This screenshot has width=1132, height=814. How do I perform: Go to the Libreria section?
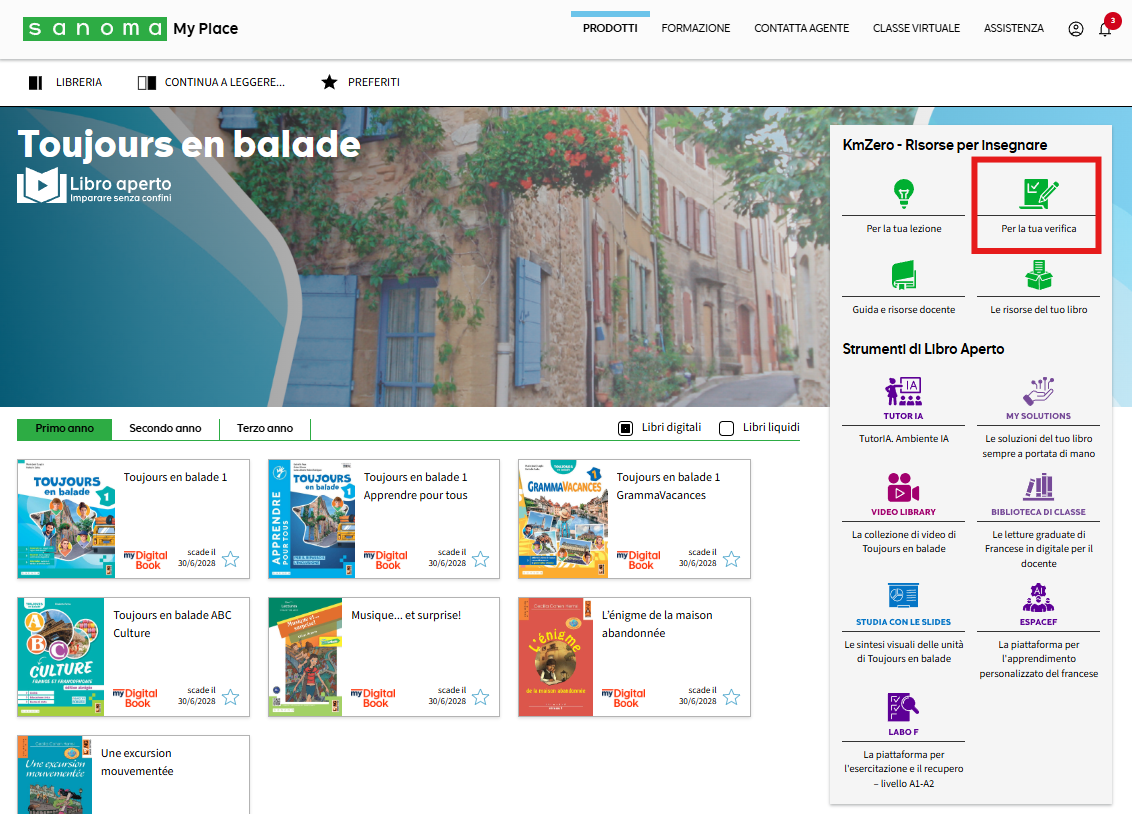79,82
